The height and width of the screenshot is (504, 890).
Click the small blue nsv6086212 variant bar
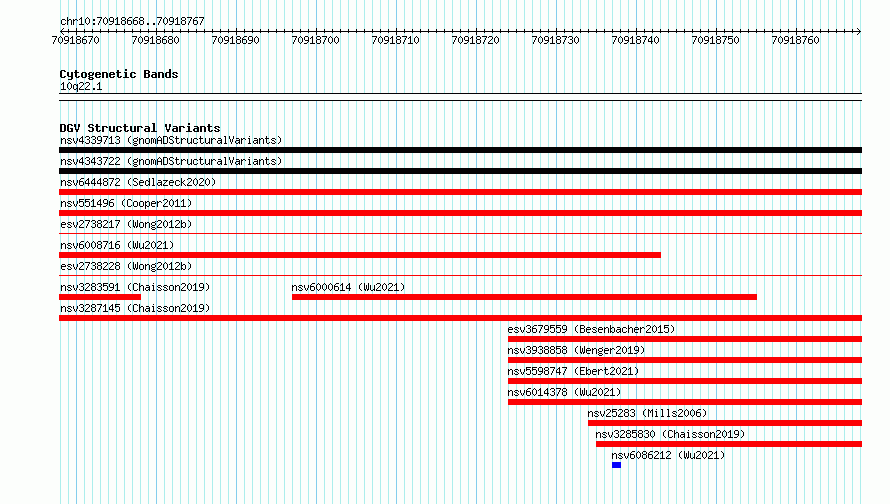coord(616,465)
